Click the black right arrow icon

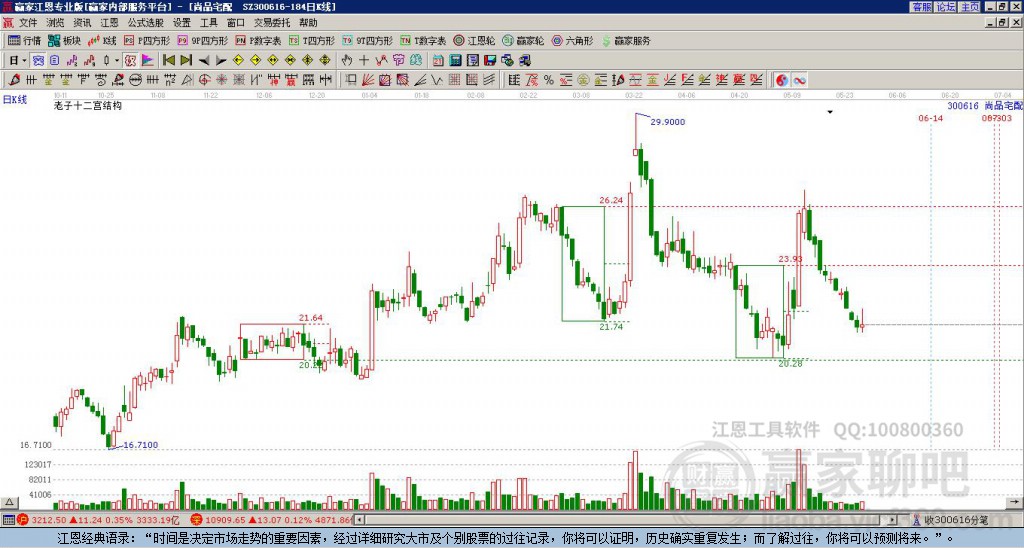click(221, 61)
